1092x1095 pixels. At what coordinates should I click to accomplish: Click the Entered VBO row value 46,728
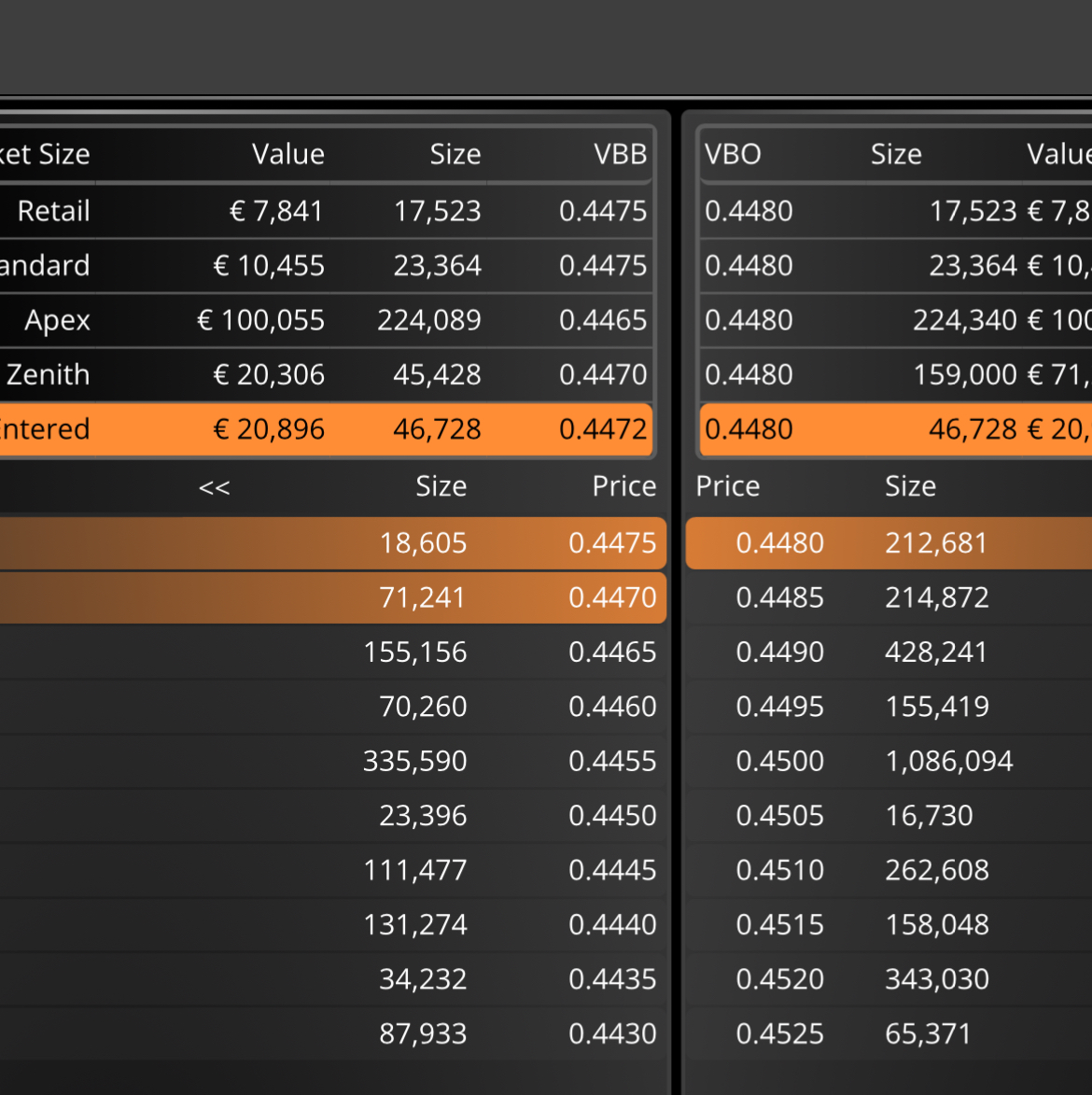pos(973,428)
